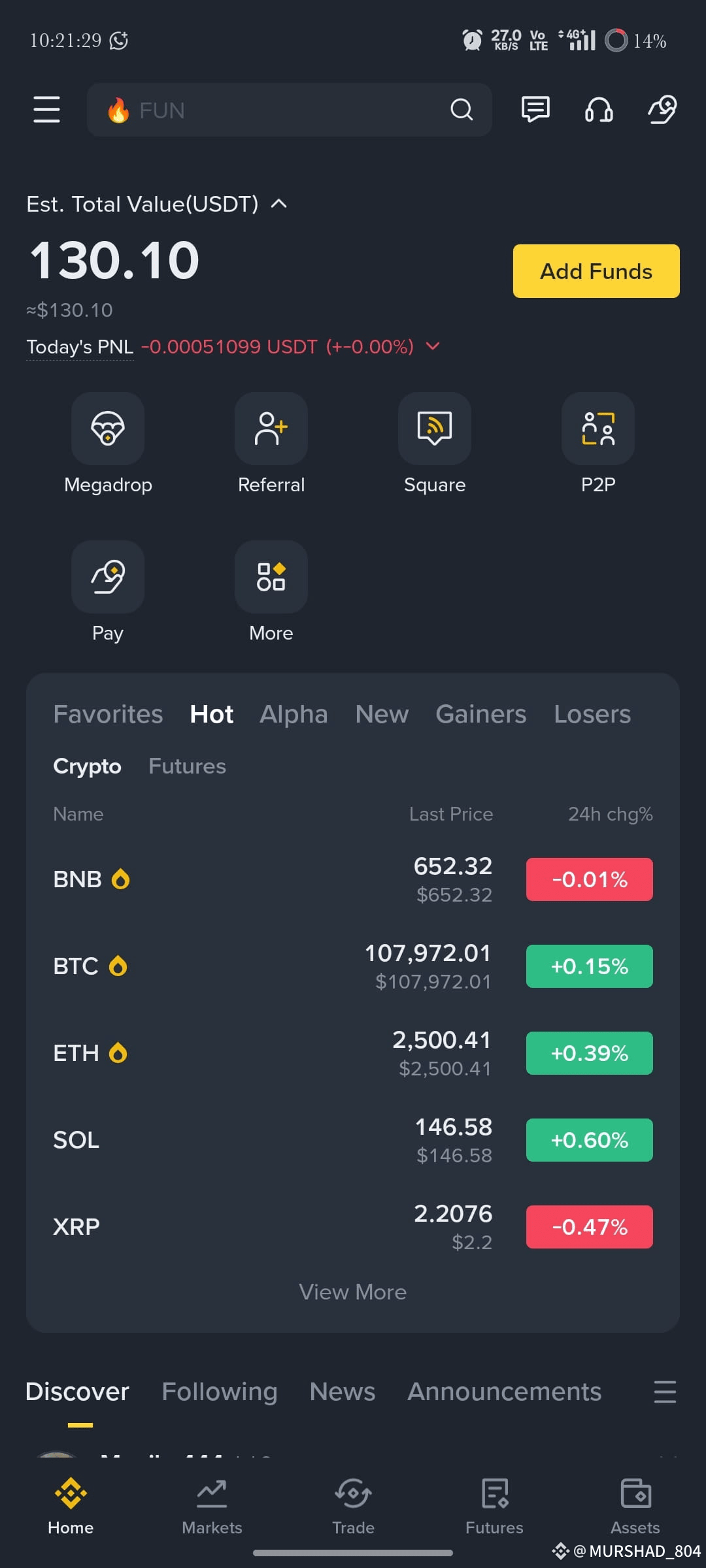Viewport: 706px width, 1568px height.
Task: Open the hamburger menu icon
Action: click(x=46, y=109)
